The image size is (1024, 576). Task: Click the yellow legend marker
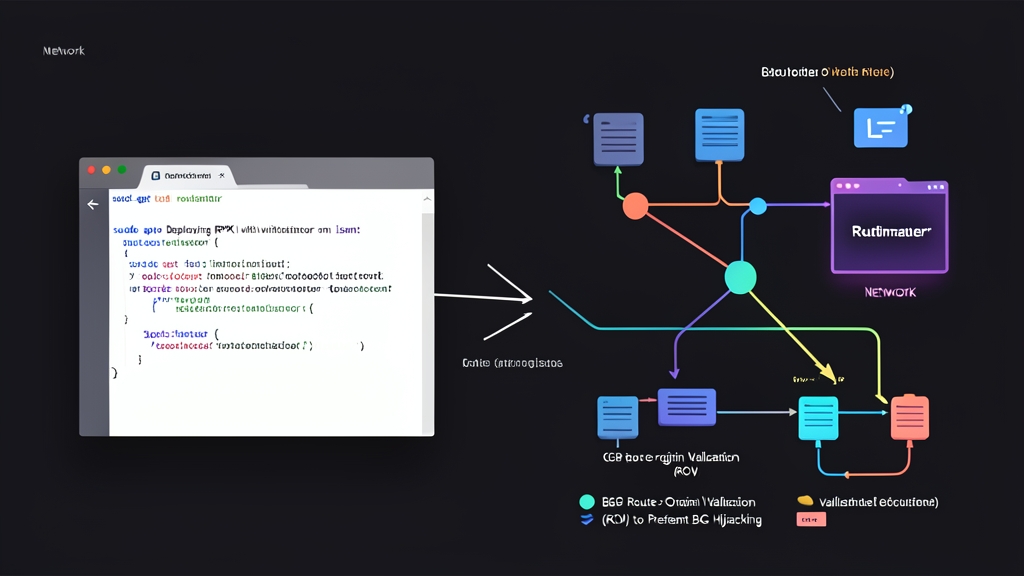805,501
